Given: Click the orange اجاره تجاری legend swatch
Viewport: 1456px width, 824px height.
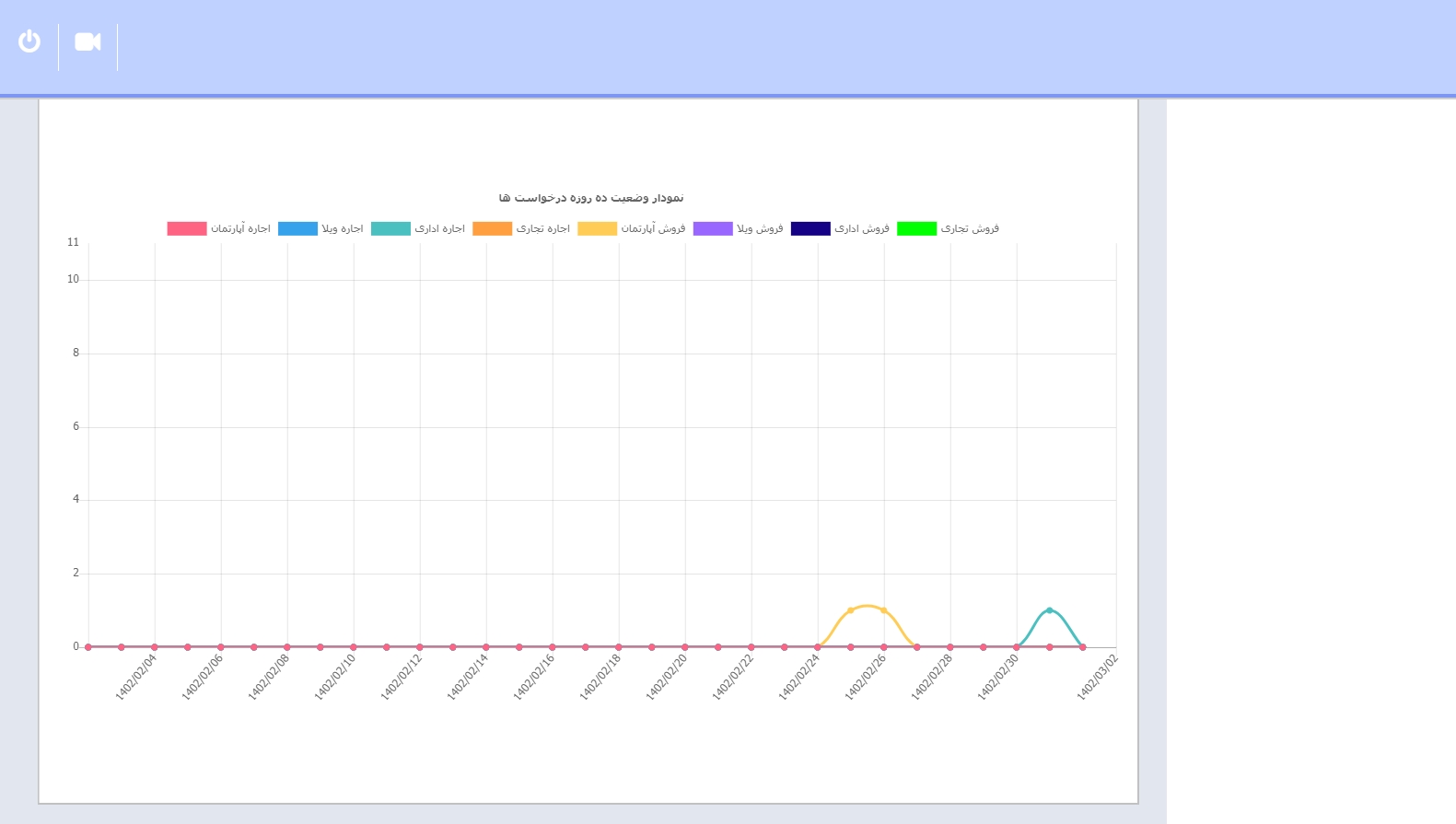Looking at the screenshot, I should point(492,228).
